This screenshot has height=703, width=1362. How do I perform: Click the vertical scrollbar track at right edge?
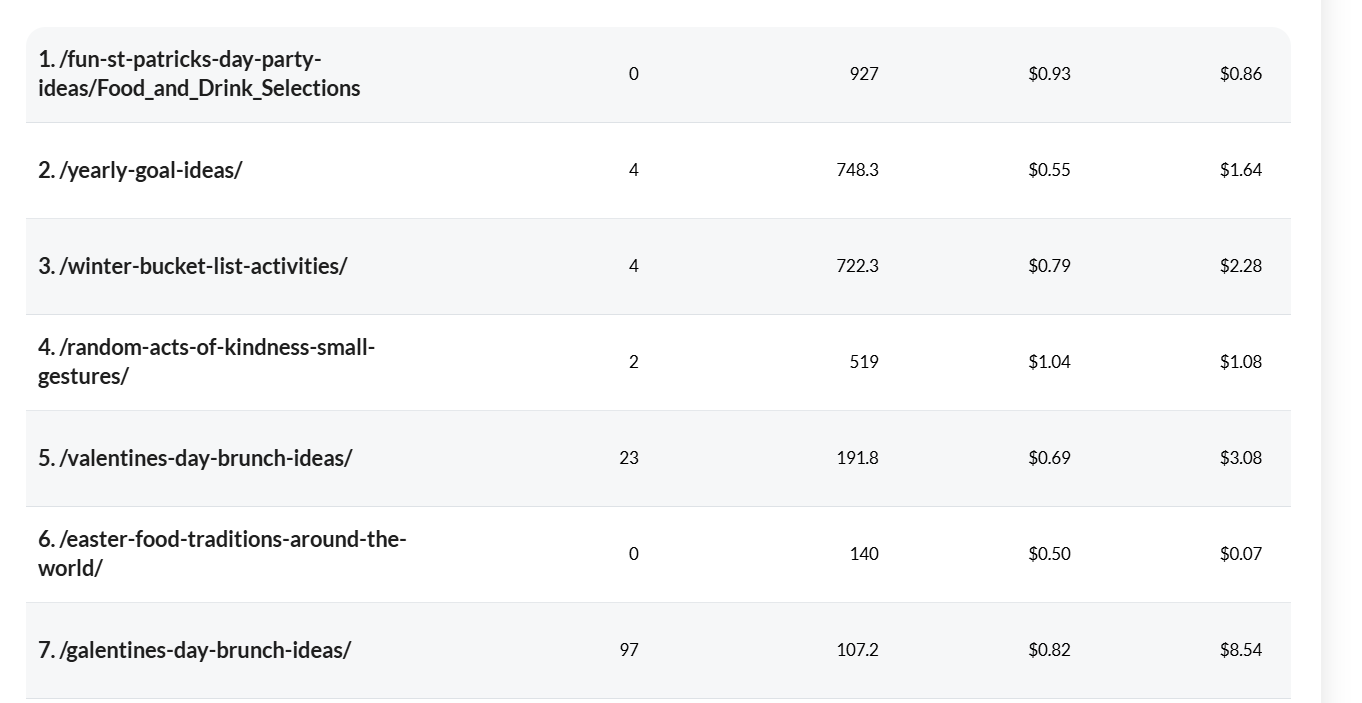point(1340,350)
